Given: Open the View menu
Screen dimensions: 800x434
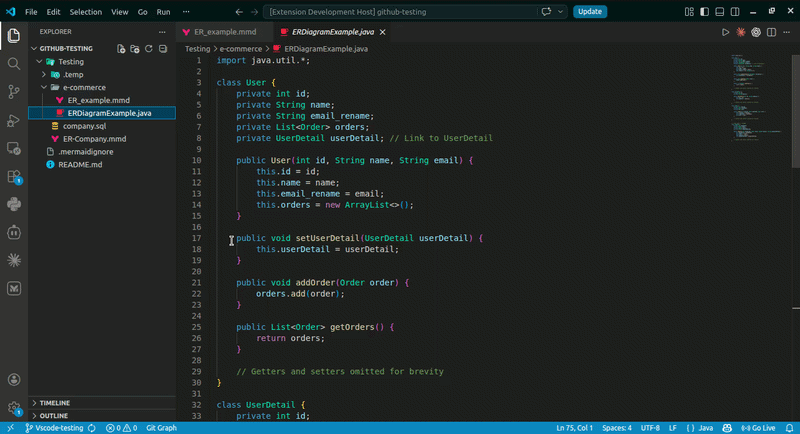Looking at the screenshot, I should (119, 12).
